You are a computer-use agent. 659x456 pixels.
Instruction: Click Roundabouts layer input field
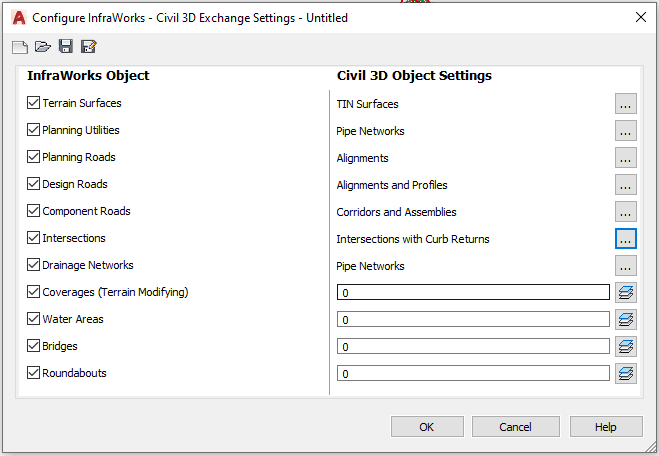click(x=473, y=373)
